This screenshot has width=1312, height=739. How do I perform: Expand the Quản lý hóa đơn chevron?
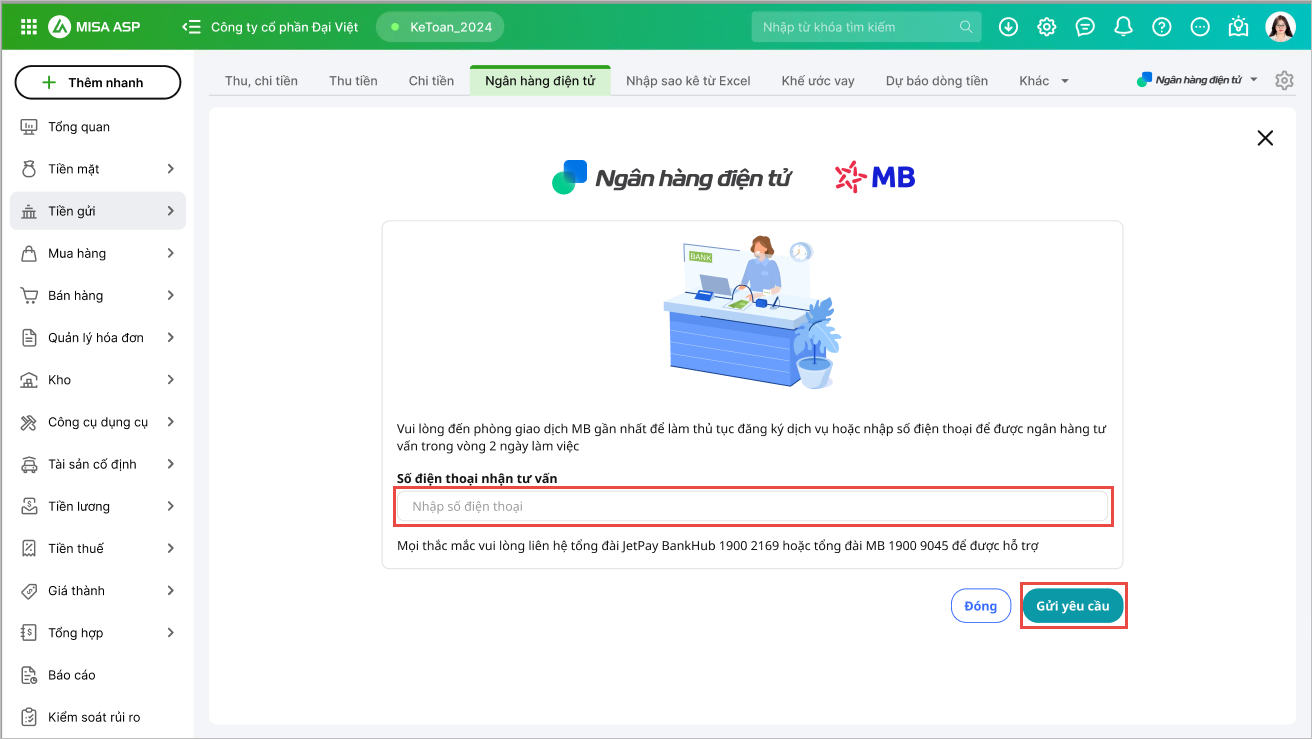(x=171, y=338)
